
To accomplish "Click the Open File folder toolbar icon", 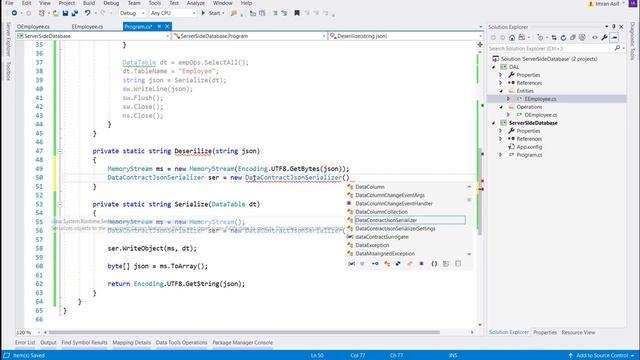I will tap(56, 13).
